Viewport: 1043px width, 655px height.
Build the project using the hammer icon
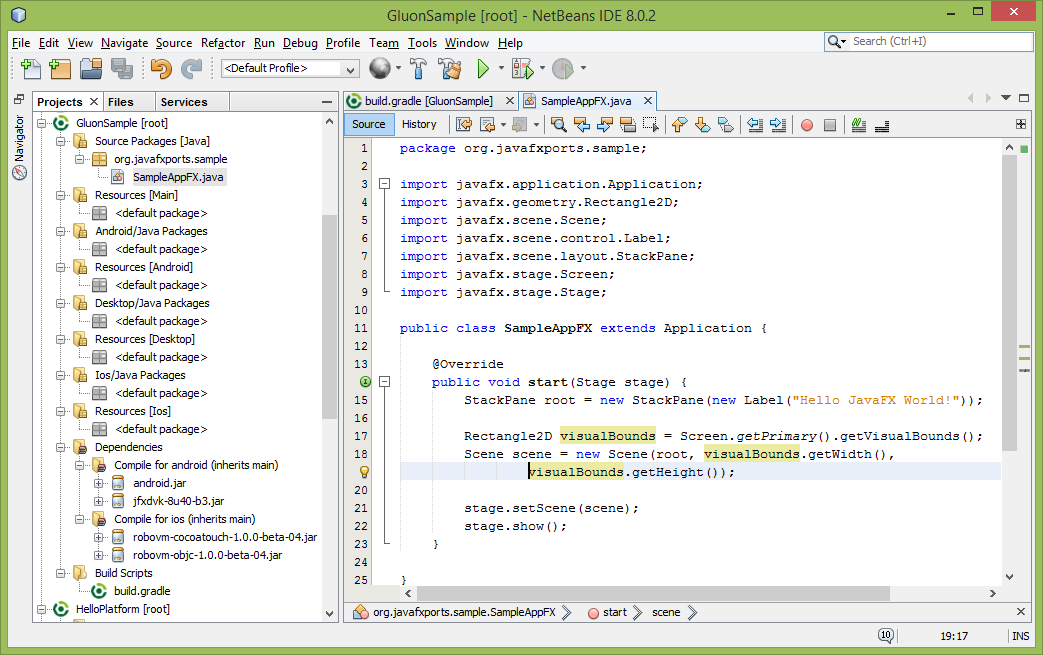click(417, 68)
